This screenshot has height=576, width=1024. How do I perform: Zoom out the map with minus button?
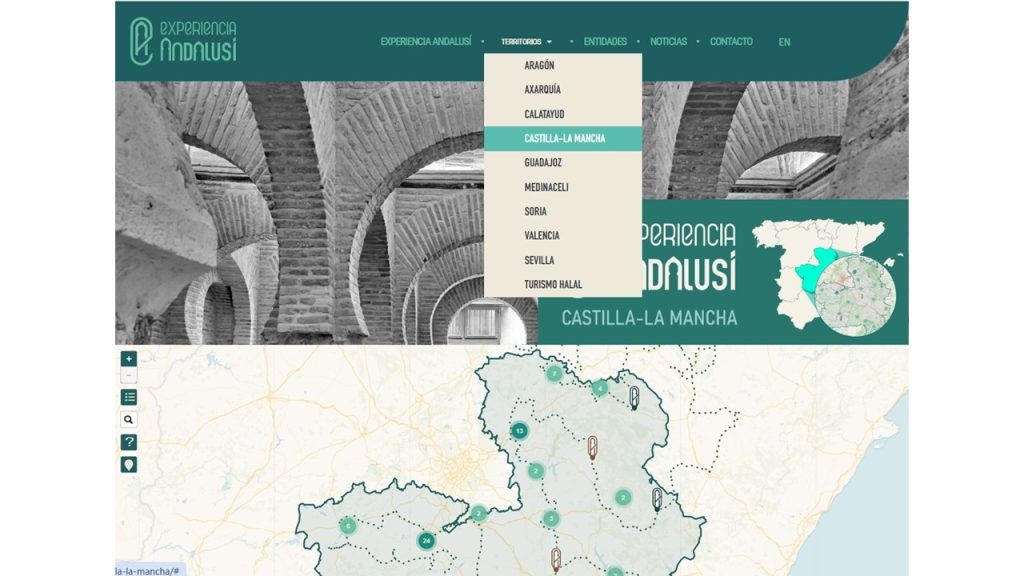click(129, 376)
